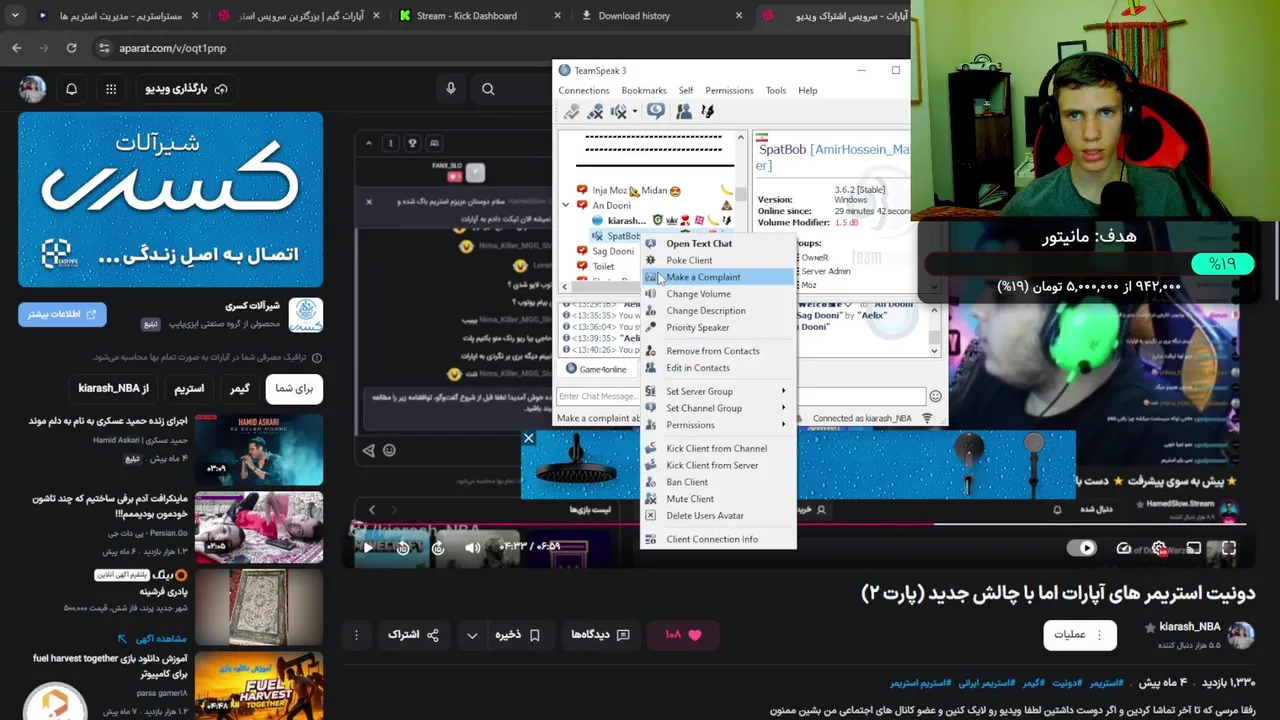Open TeamSpeak contacts toolbar icon

[x=684, y=112]
